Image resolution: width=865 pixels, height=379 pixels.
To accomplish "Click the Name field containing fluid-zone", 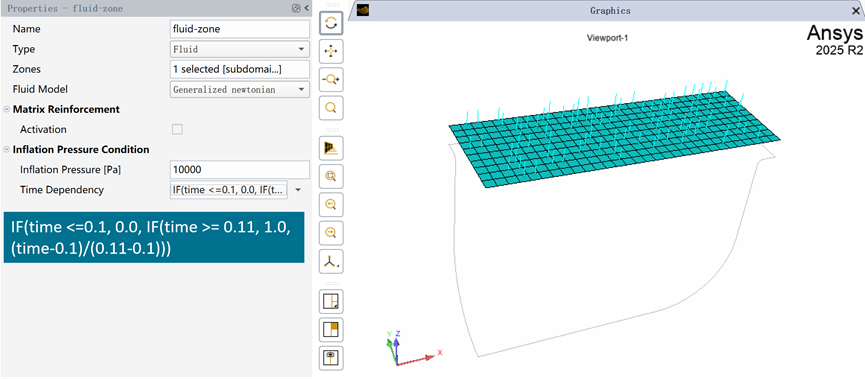I will (x=240, y=29).
